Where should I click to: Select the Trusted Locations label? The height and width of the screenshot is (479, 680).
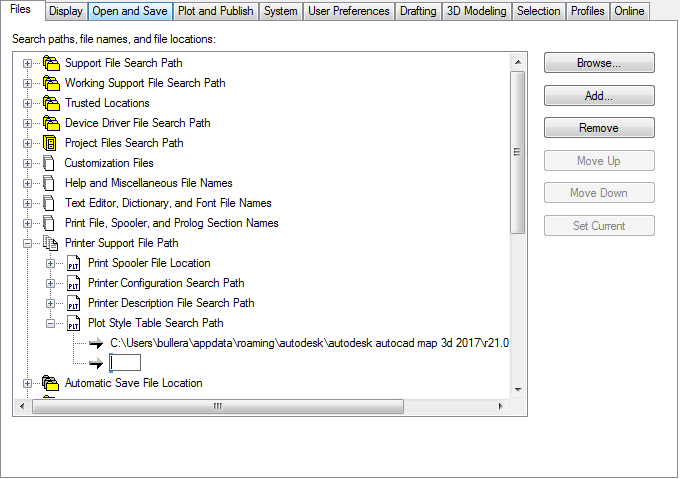click(107, 103)
